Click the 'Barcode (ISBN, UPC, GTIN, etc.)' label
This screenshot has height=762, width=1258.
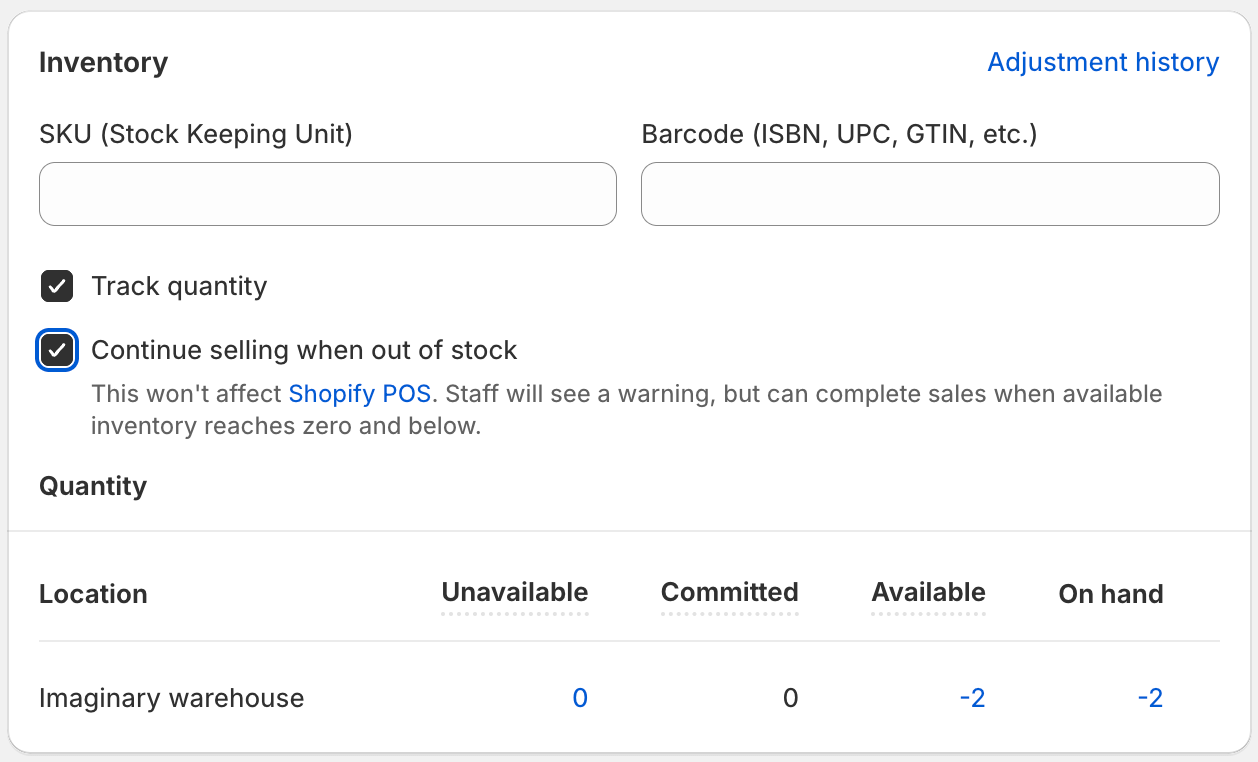(x=839, y=134)
